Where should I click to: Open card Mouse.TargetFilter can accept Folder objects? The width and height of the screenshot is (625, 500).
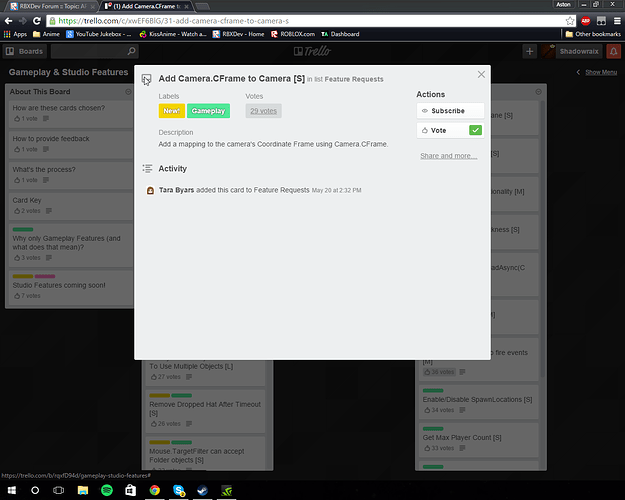tap(205, 453)
